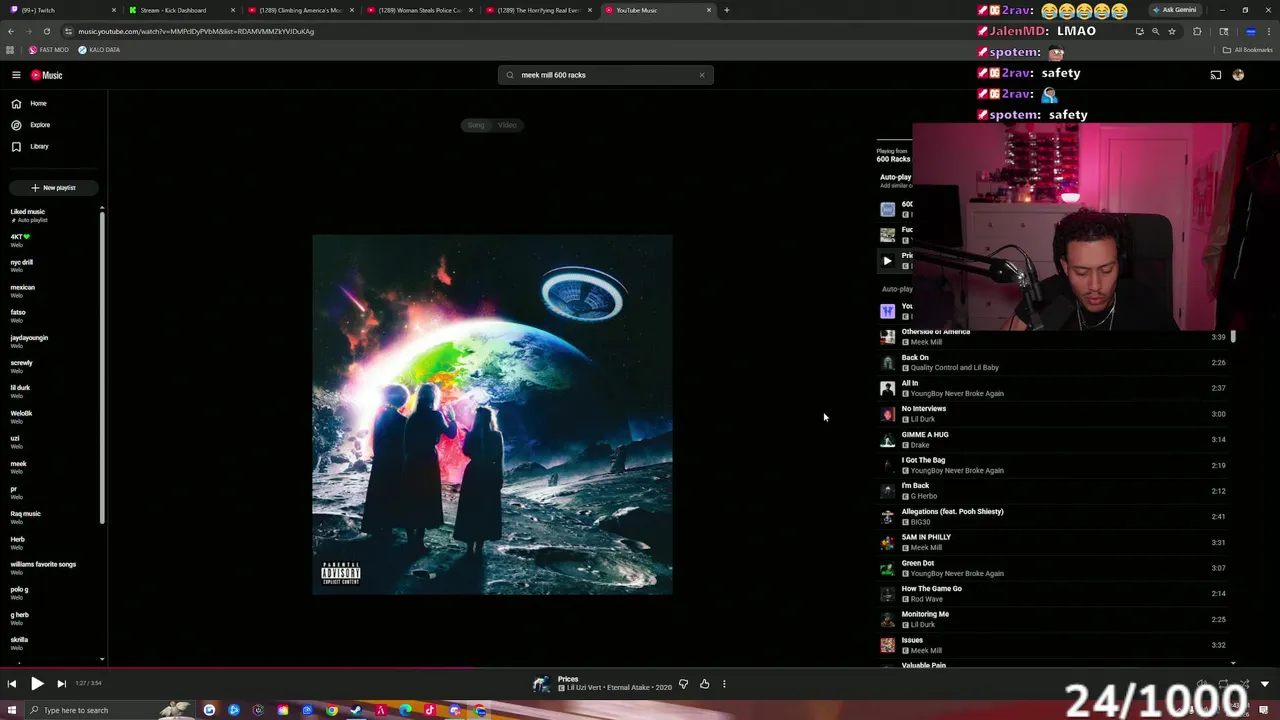Bookmark this page with the star

1172,31
